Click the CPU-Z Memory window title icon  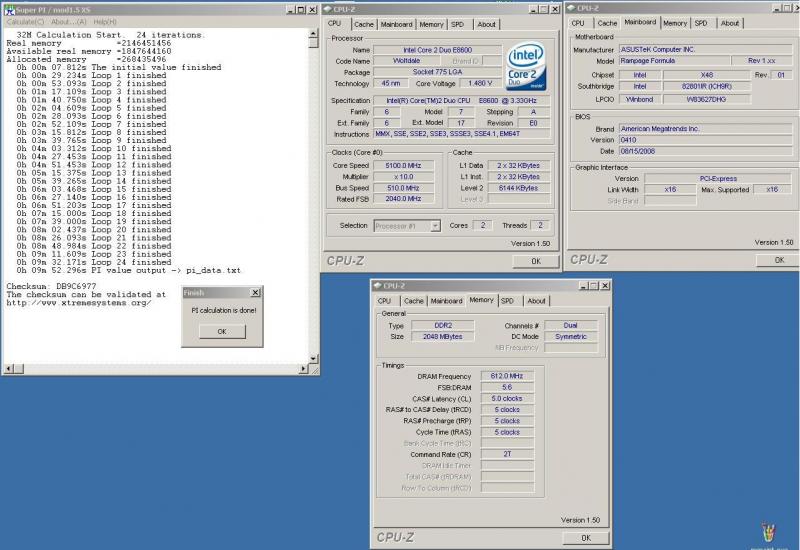click(378, 286)
